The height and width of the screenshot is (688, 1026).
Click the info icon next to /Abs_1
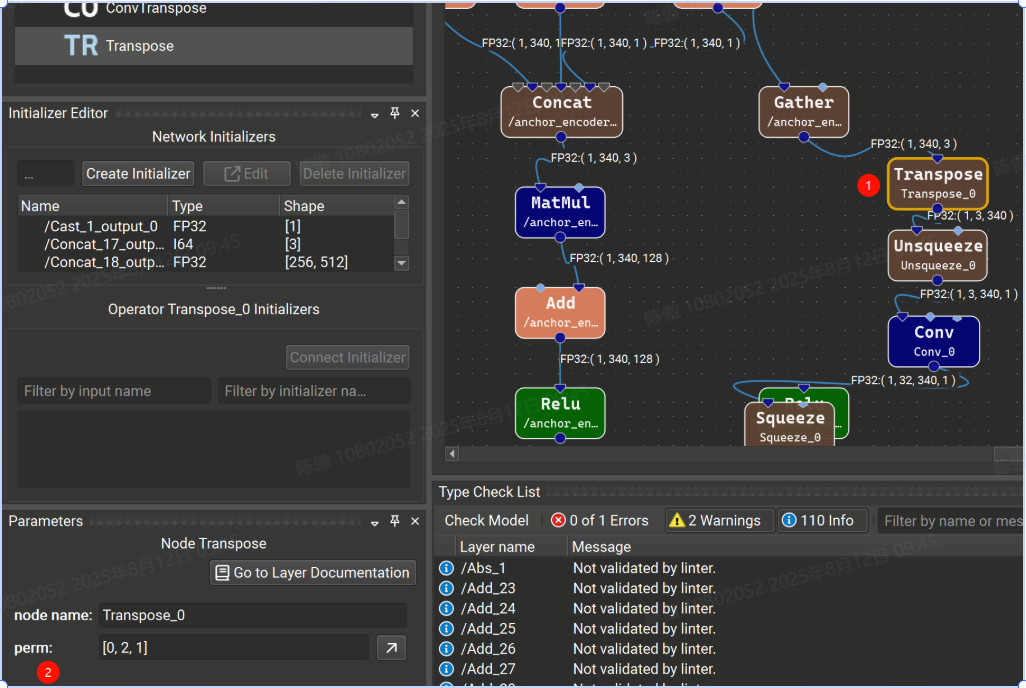(445, 568)
